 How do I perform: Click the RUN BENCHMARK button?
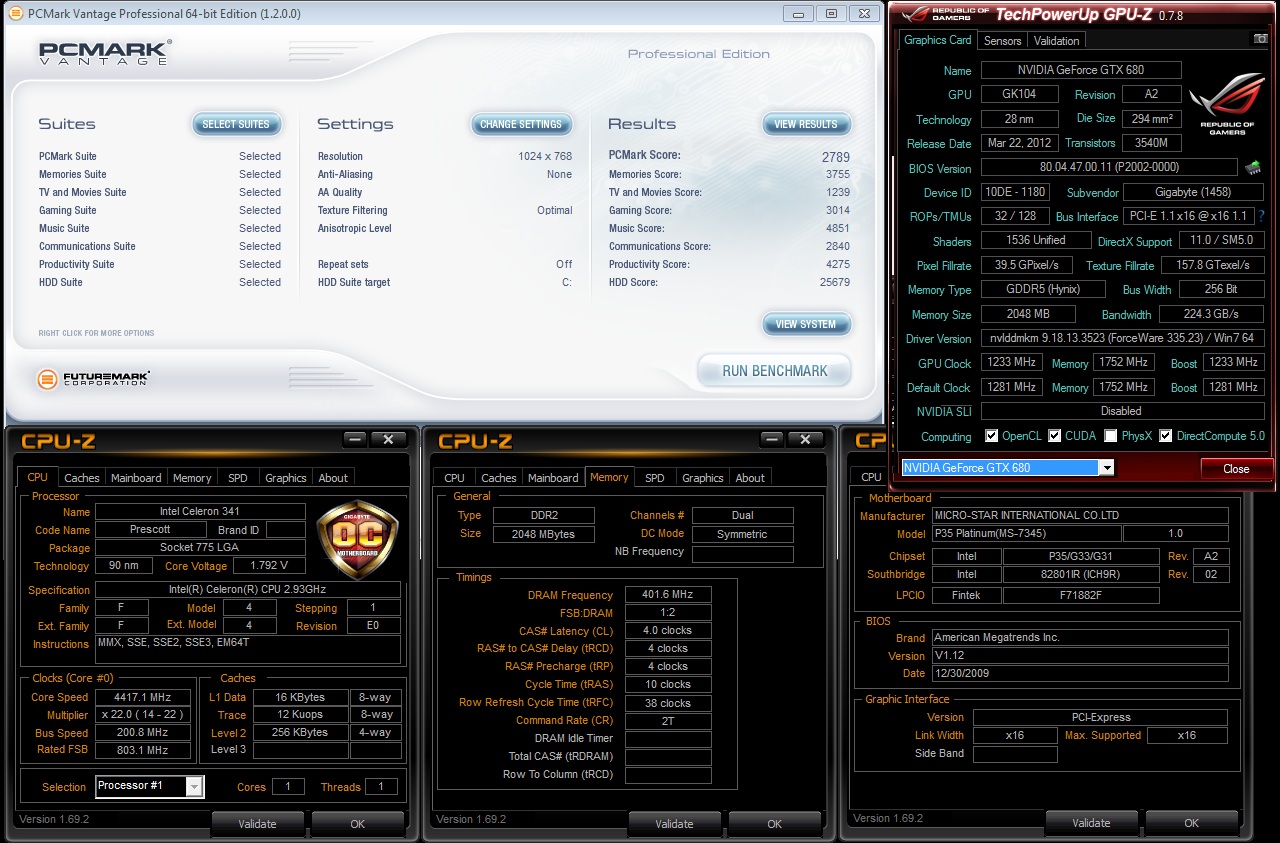point(774,371)
